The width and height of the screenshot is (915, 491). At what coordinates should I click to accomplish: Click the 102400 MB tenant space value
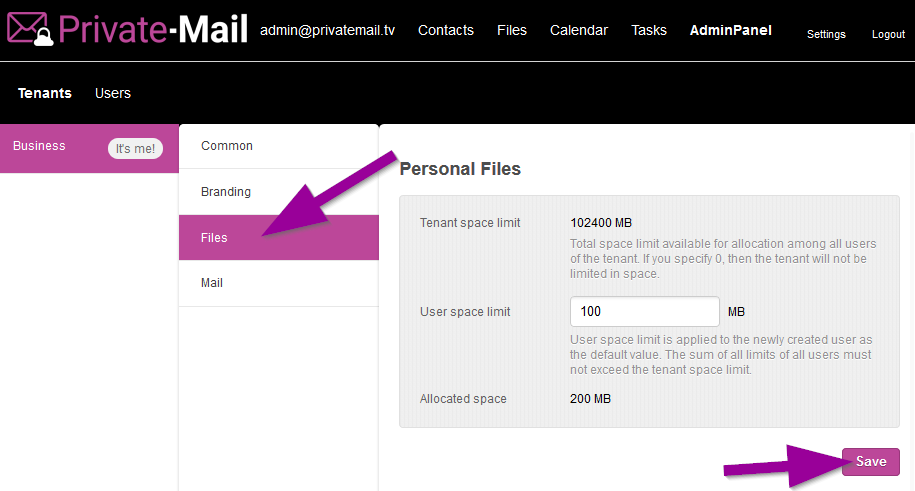click(601, 223)
